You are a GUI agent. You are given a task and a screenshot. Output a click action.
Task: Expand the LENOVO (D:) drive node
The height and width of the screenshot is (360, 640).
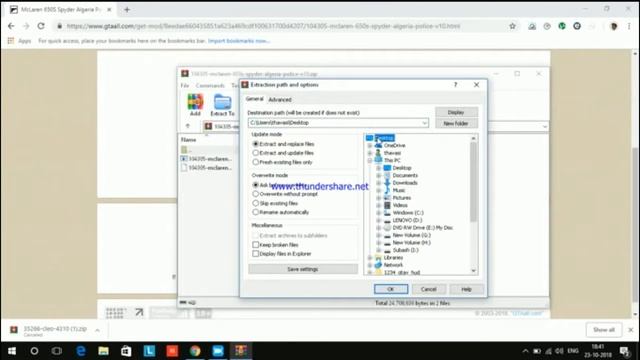(x=378, y=220)
